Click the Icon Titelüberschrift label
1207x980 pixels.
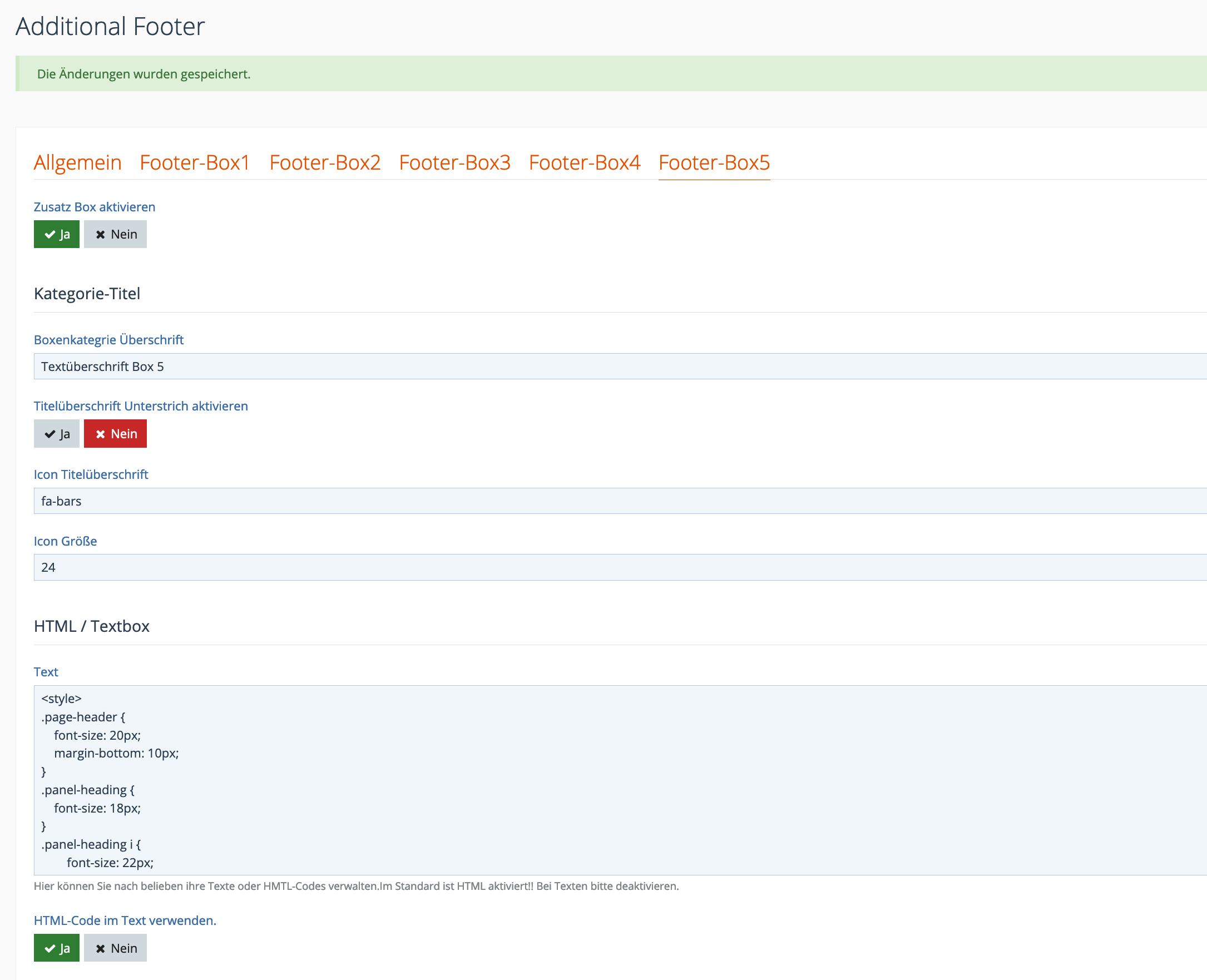tap(91, 474)
